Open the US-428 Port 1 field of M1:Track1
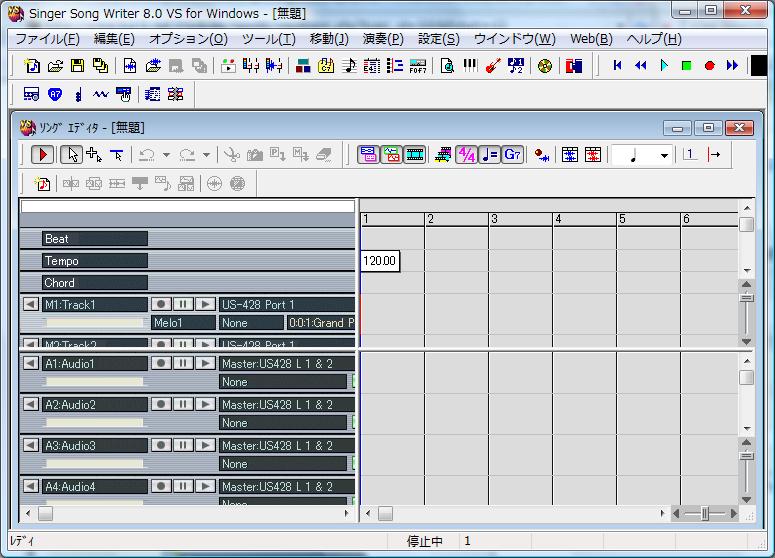 click(x=287, y=304)
